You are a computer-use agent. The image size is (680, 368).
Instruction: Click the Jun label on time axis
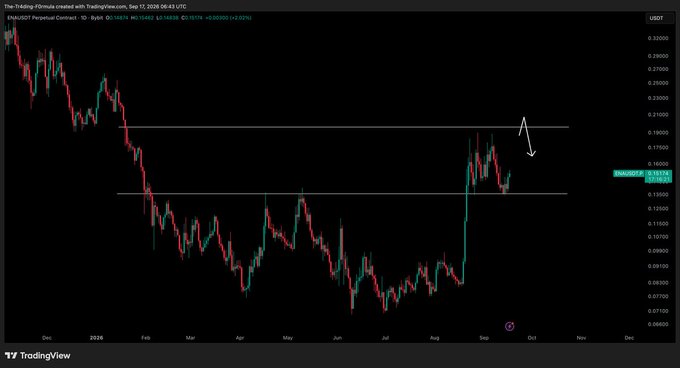(337, 338)
